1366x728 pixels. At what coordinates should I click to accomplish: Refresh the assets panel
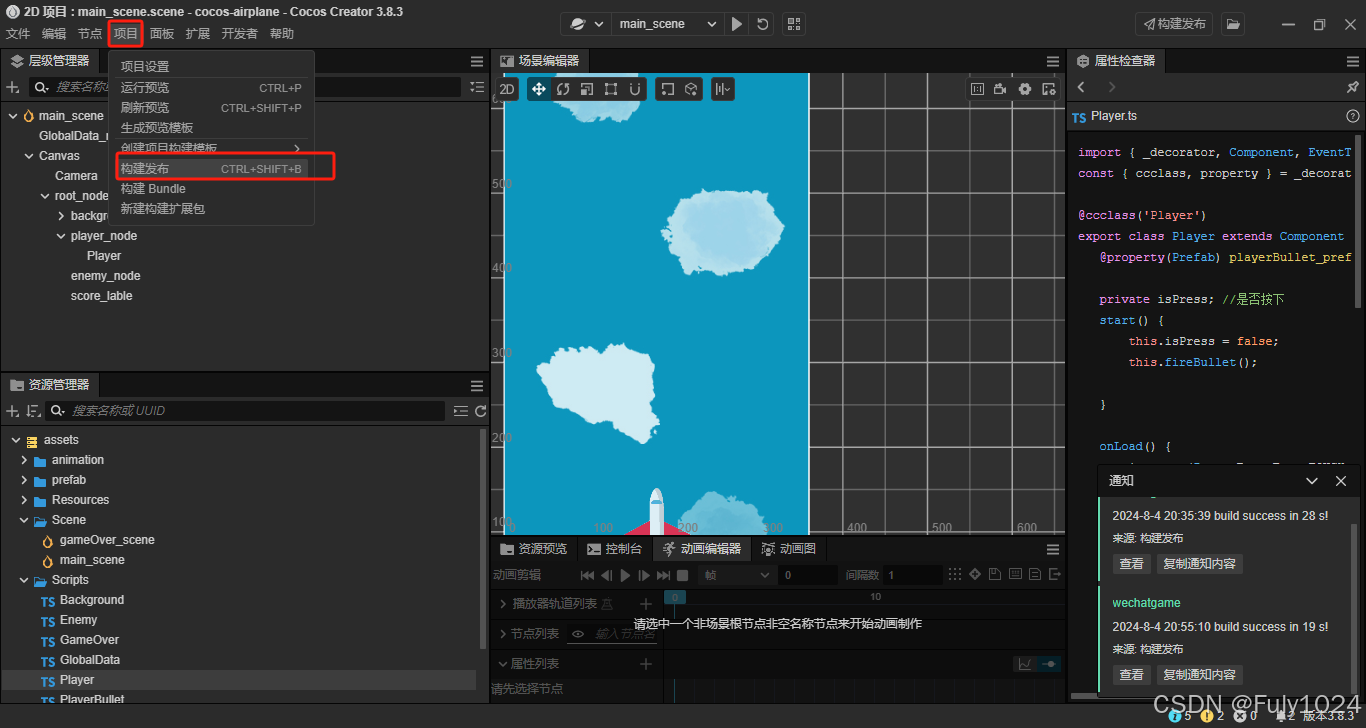pyautogui.click(x=481, y=411)
